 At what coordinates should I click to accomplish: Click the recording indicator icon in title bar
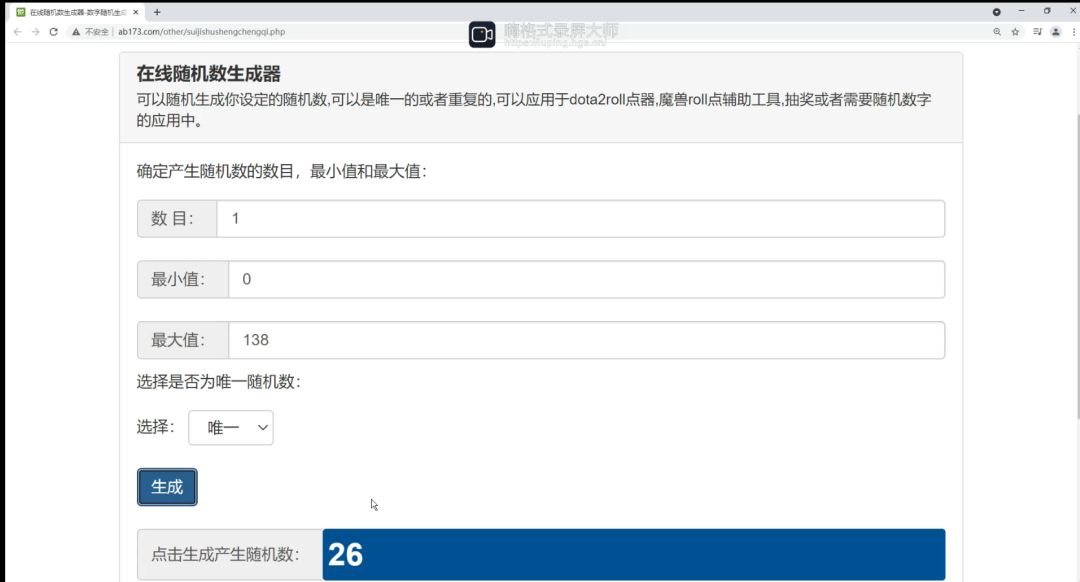[997, 12]
